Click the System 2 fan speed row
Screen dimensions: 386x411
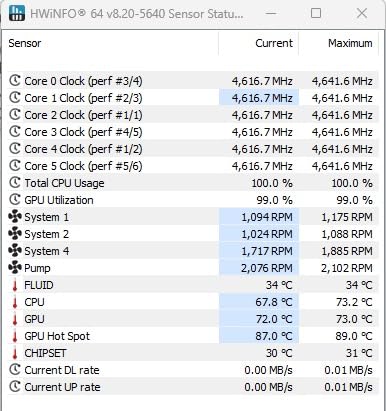click(193, 234)
